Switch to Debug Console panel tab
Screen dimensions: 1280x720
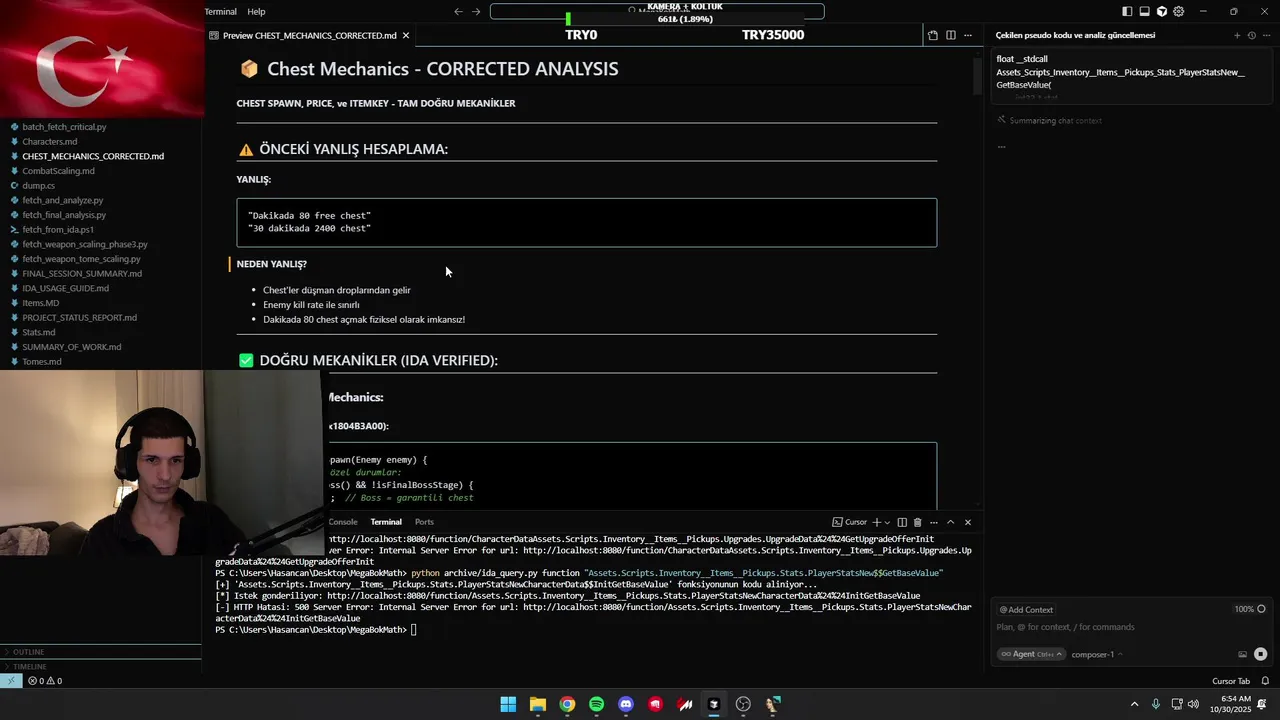pos(343,522)
